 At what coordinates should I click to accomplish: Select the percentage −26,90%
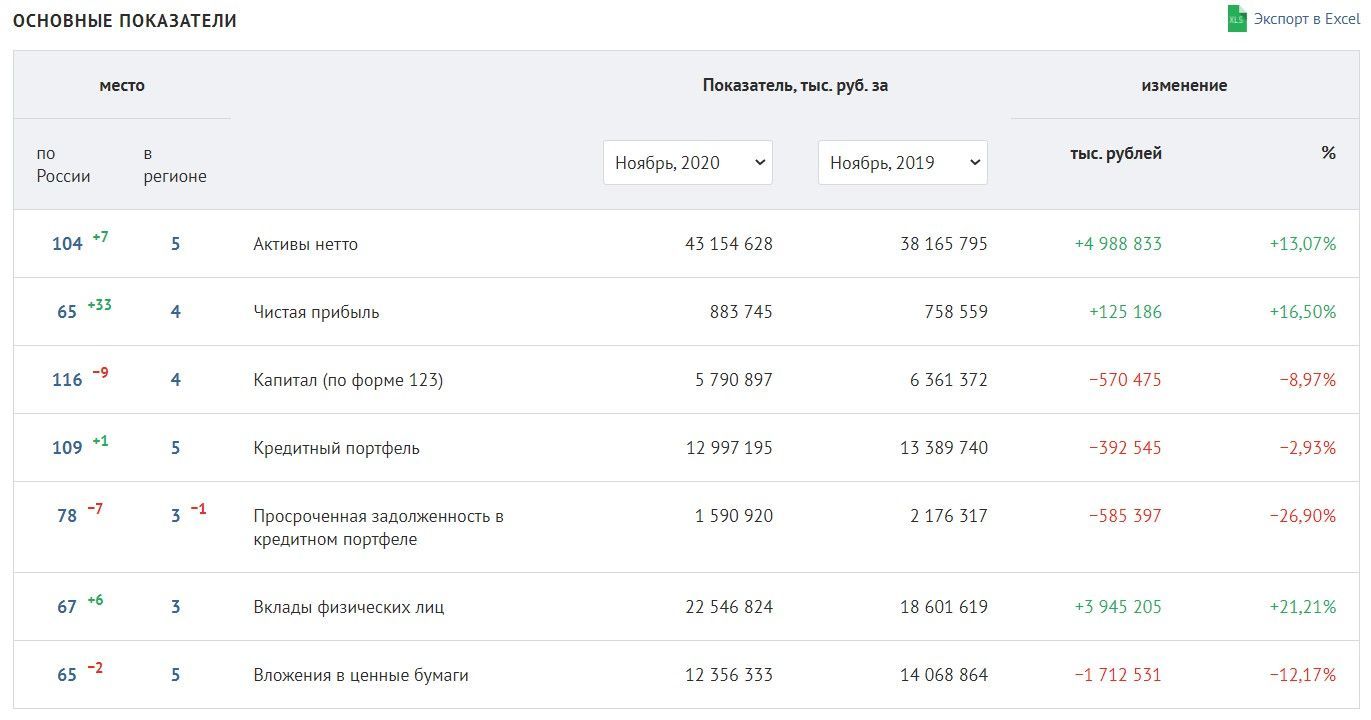tap(1303, 516)
